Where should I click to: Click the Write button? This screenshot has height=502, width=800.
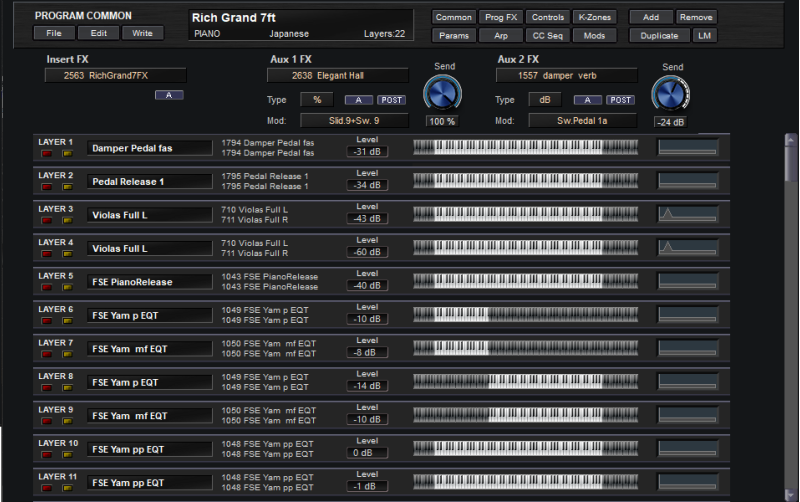point(142,33)
